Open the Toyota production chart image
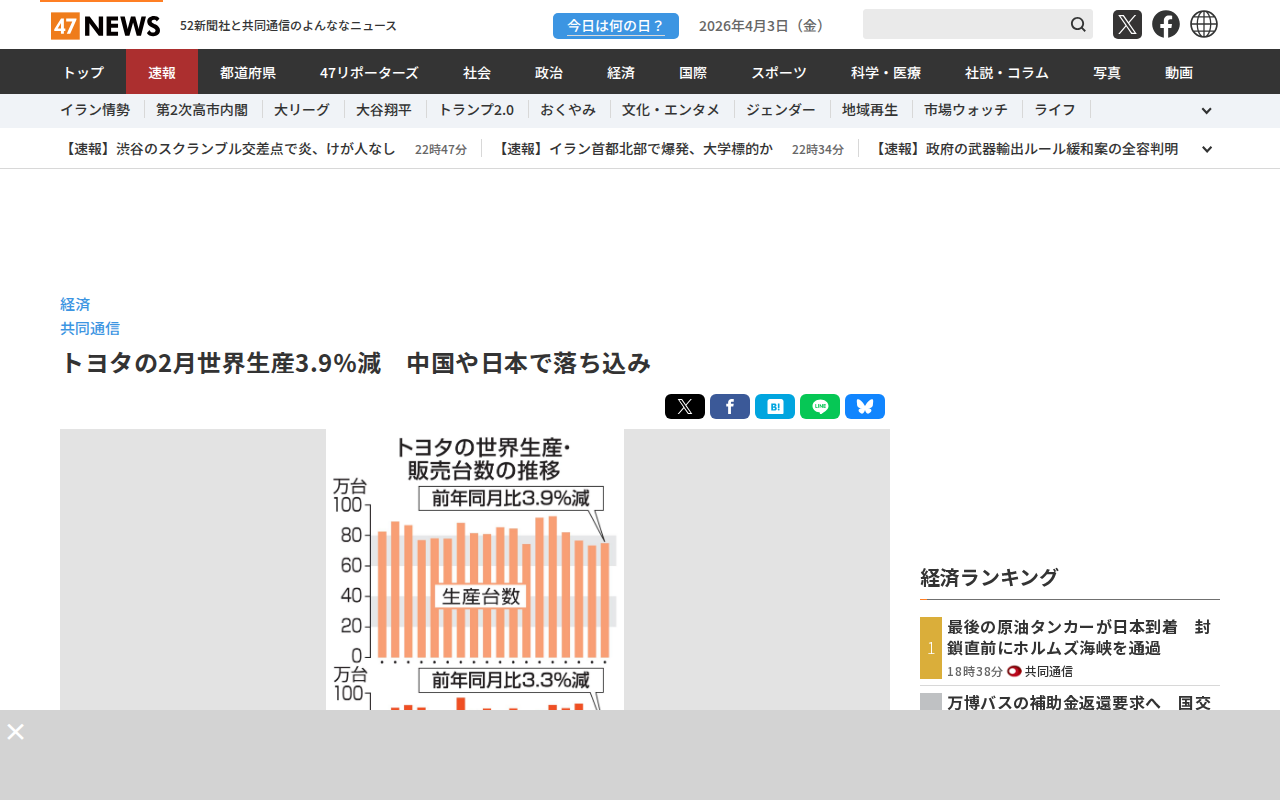Image resolution: width=1280 pixels, height=800 pixels. pyautogui.click(x=475, y=570)
